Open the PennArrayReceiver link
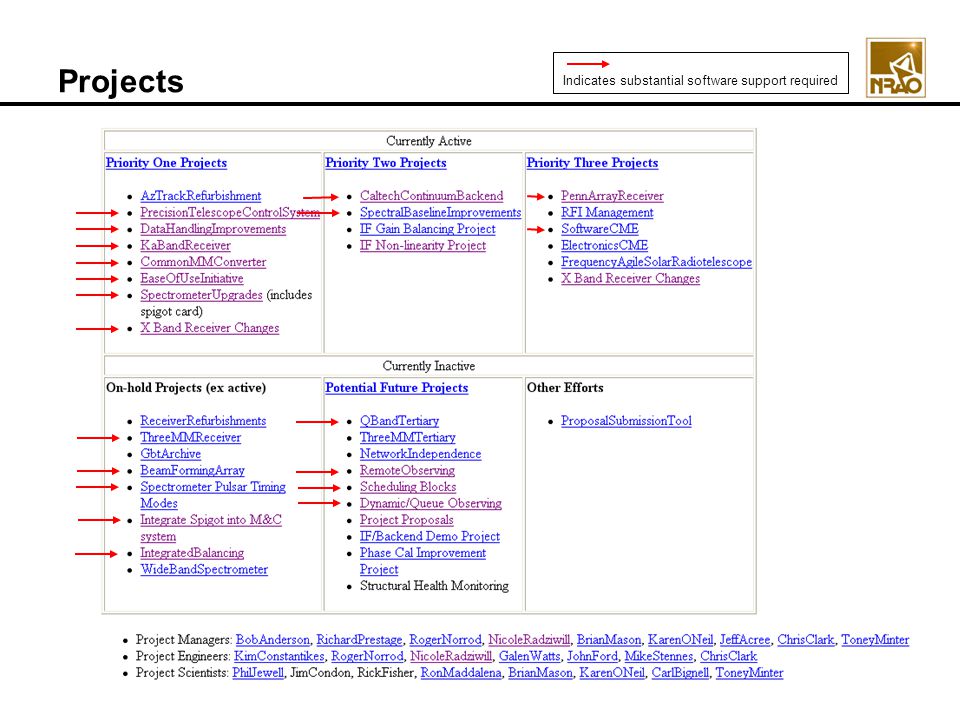This screenshot has height=720, width=960. tap(612, 196)
